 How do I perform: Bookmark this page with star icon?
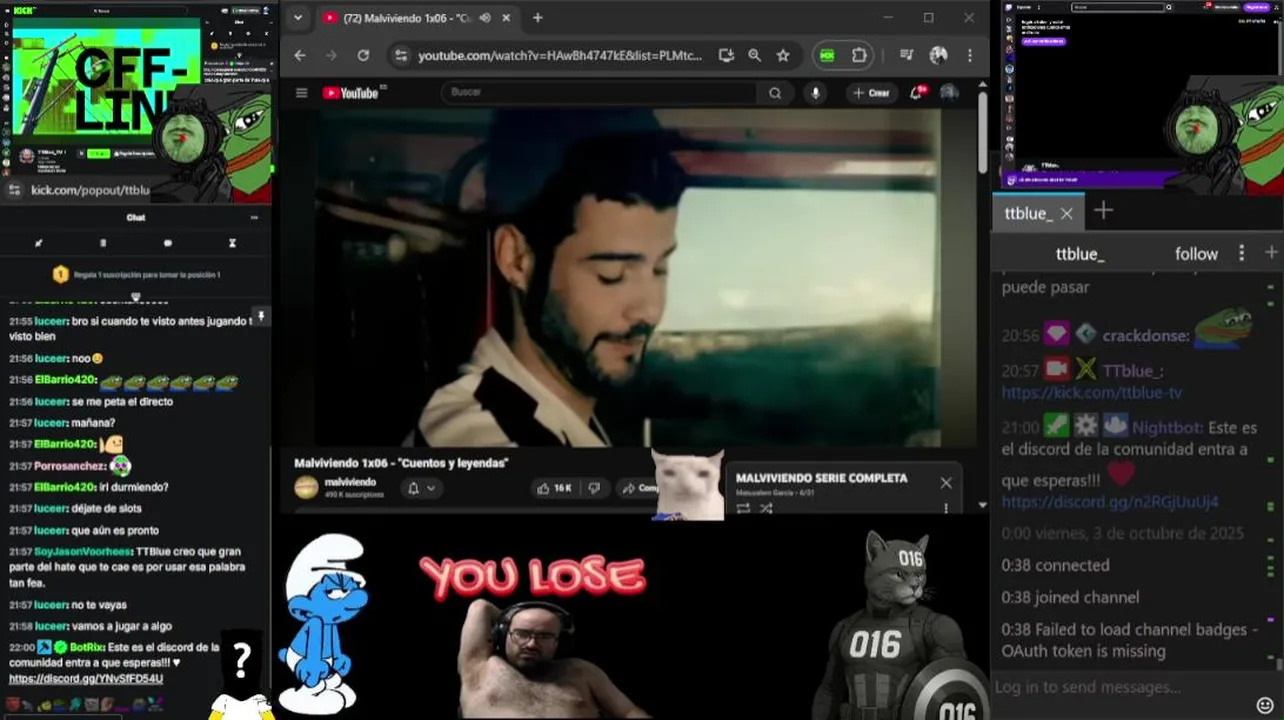[782, 56]
